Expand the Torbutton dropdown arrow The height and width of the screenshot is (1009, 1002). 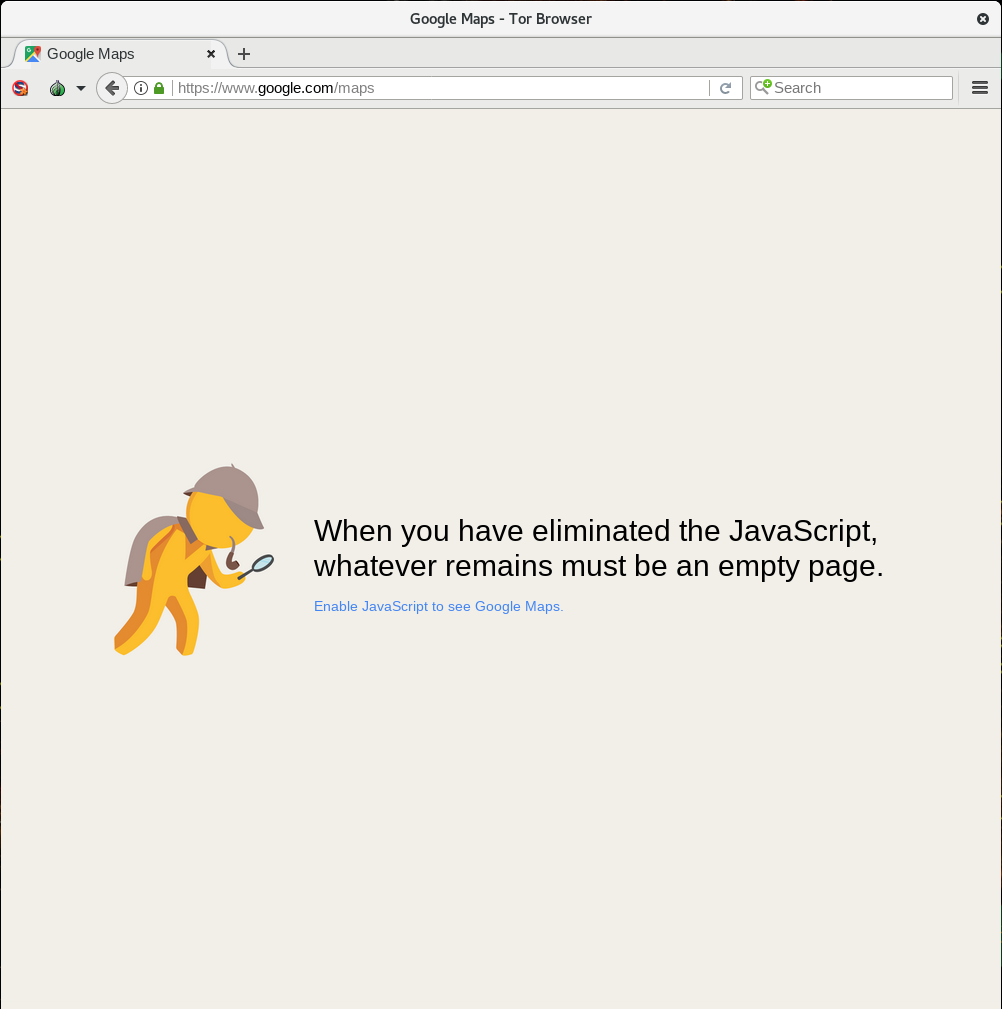80,88
